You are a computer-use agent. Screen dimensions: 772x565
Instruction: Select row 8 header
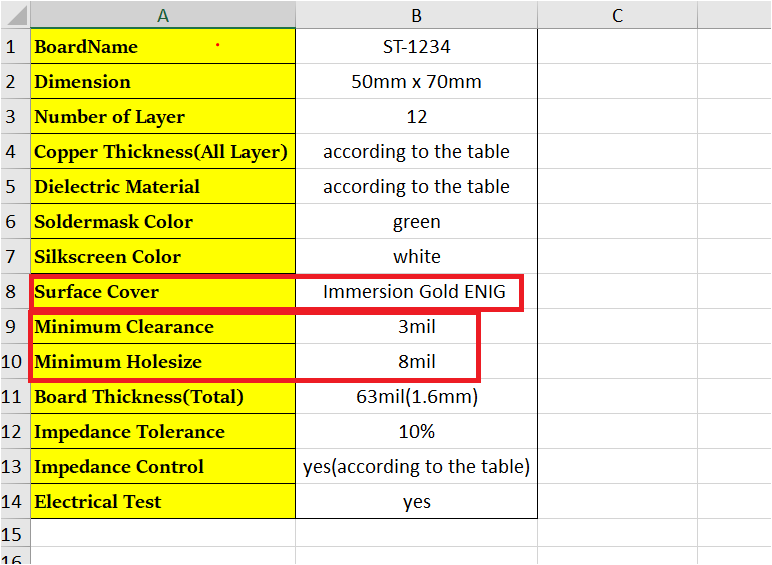click(12, 292)
